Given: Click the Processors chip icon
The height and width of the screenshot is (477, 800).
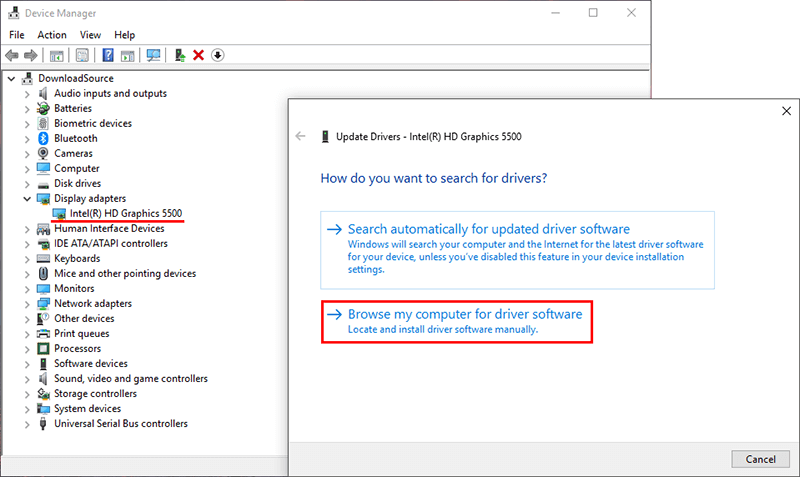Looking at the screenshot, I should 43,348.
